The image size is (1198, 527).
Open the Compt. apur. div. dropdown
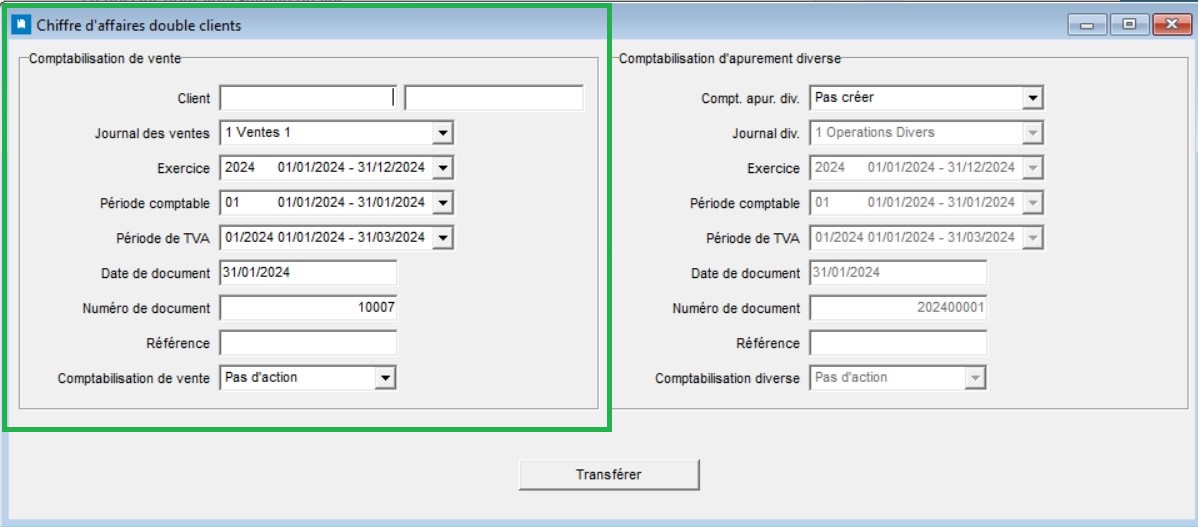tap(926, 98)
